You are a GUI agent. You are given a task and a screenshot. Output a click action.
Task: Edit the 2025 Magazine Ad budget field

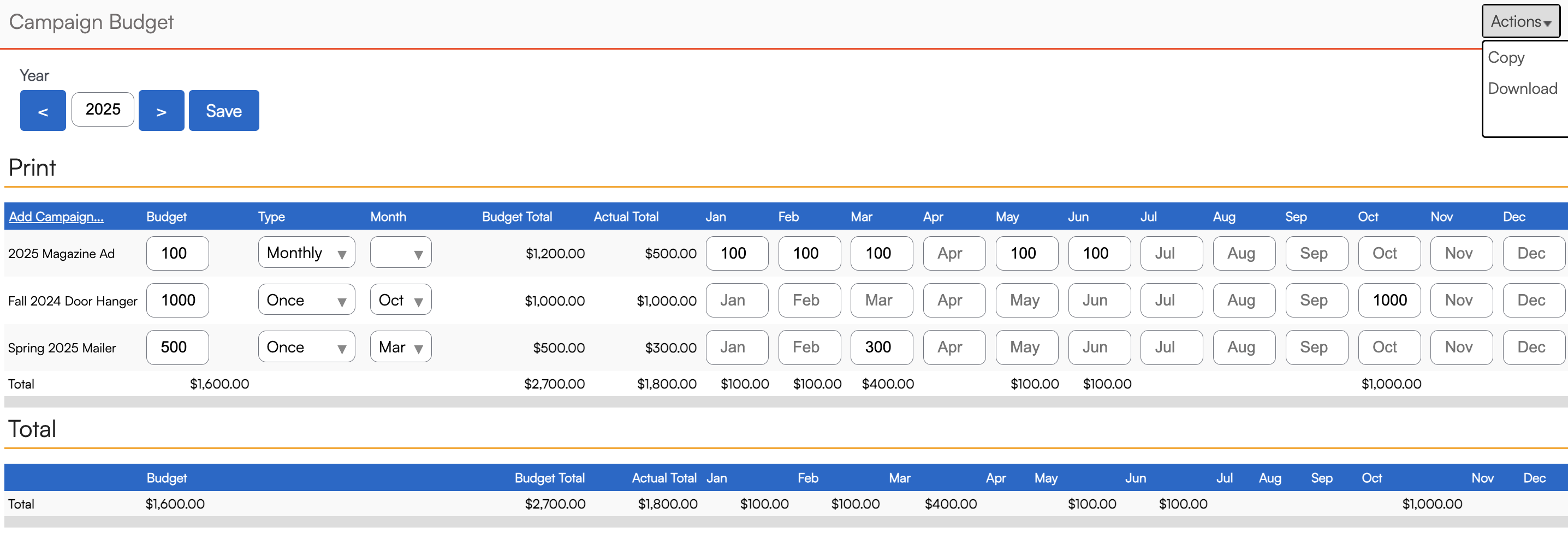click(178, 253)
